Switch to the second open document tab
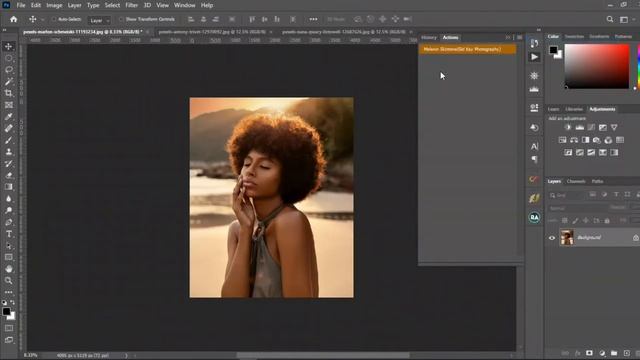640x360 pixels. (x=212, y=31)
